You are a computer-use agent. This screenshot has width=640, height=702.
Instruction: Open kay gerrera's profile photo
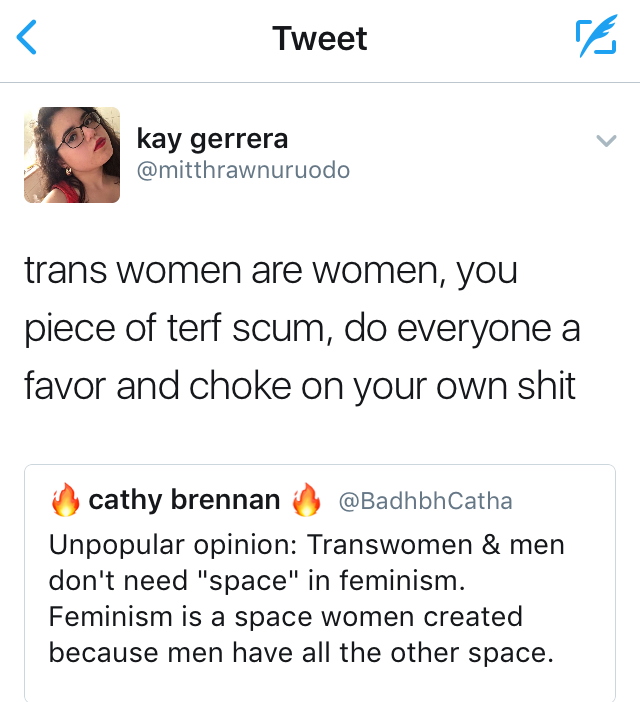(x=72, y=155)
